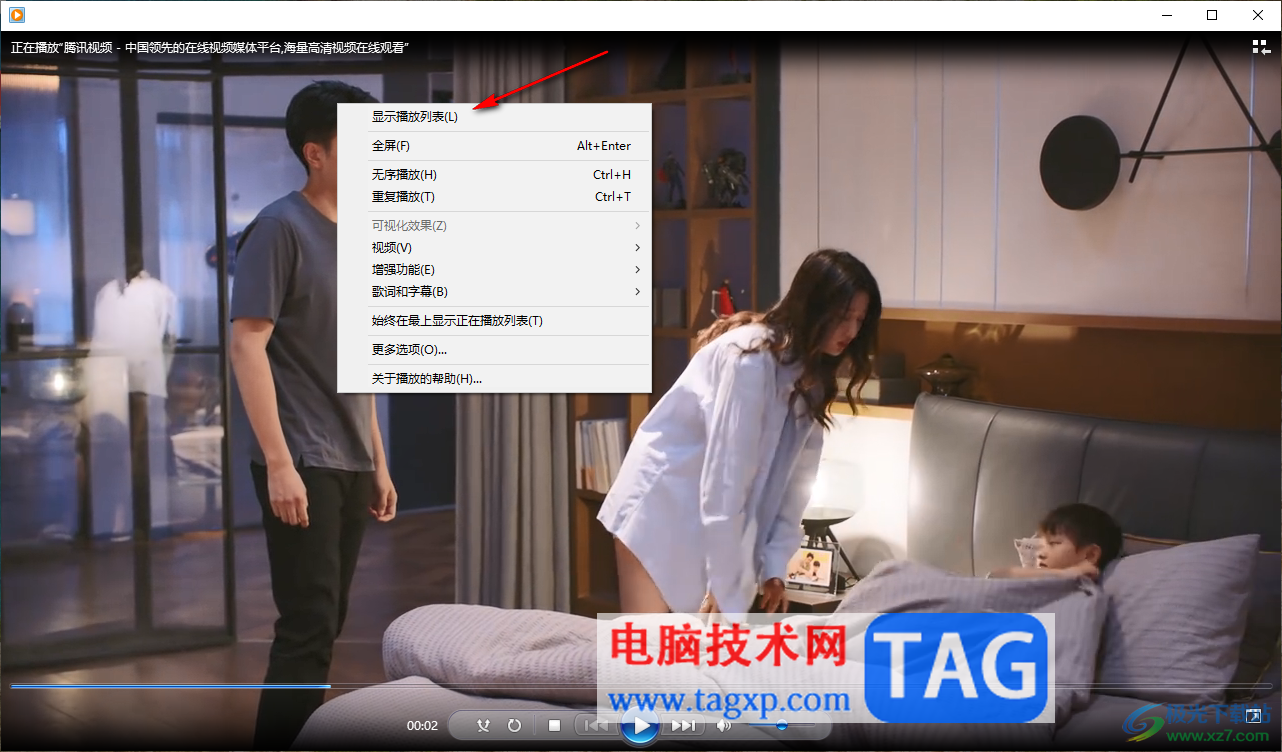Click the Windows Media Player title bar icon
Screen dimensions: 1282x752
click(16, 15)
